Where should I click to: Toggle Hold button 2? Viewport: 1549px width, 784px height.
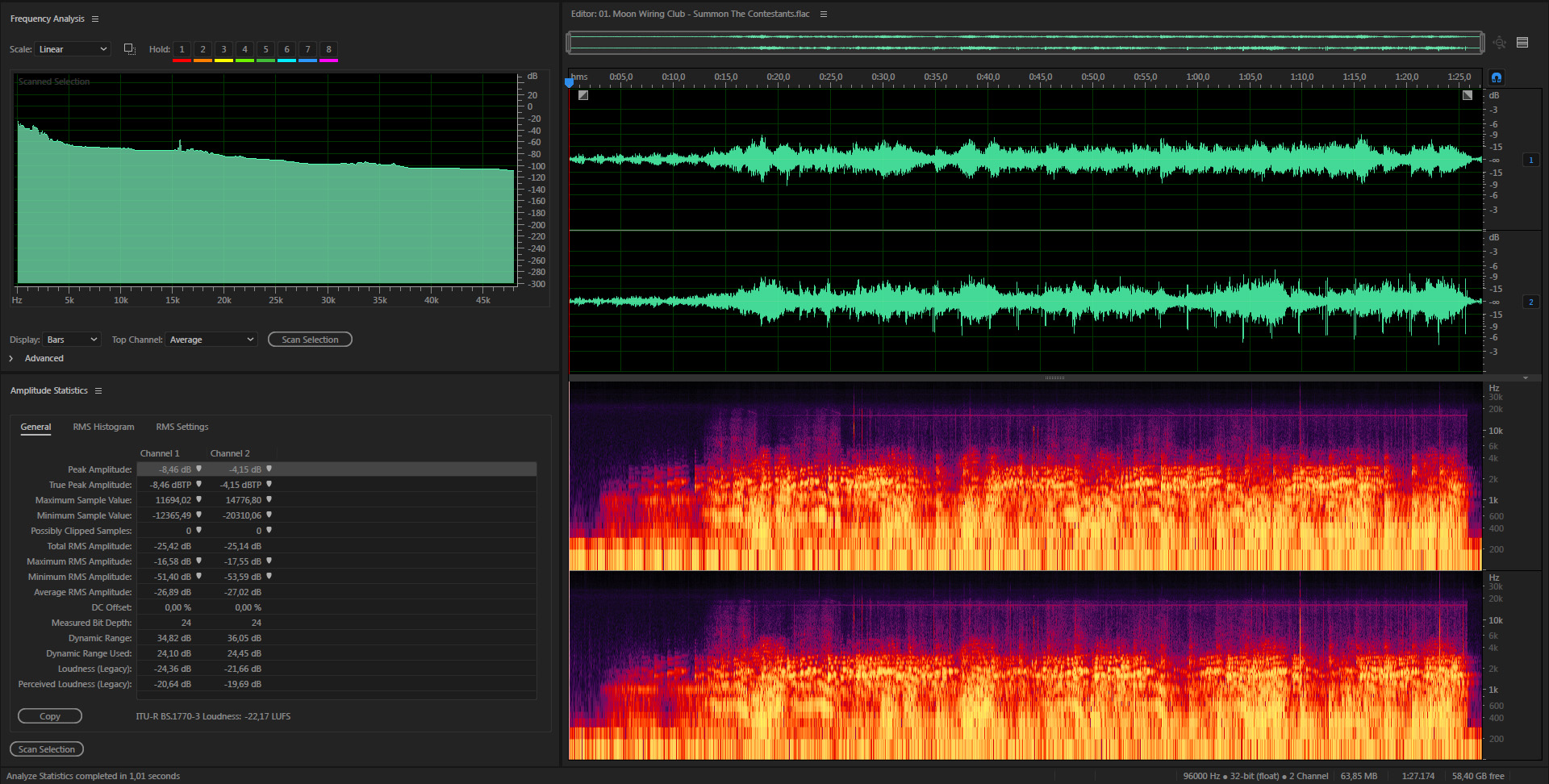tap(202, 50)
